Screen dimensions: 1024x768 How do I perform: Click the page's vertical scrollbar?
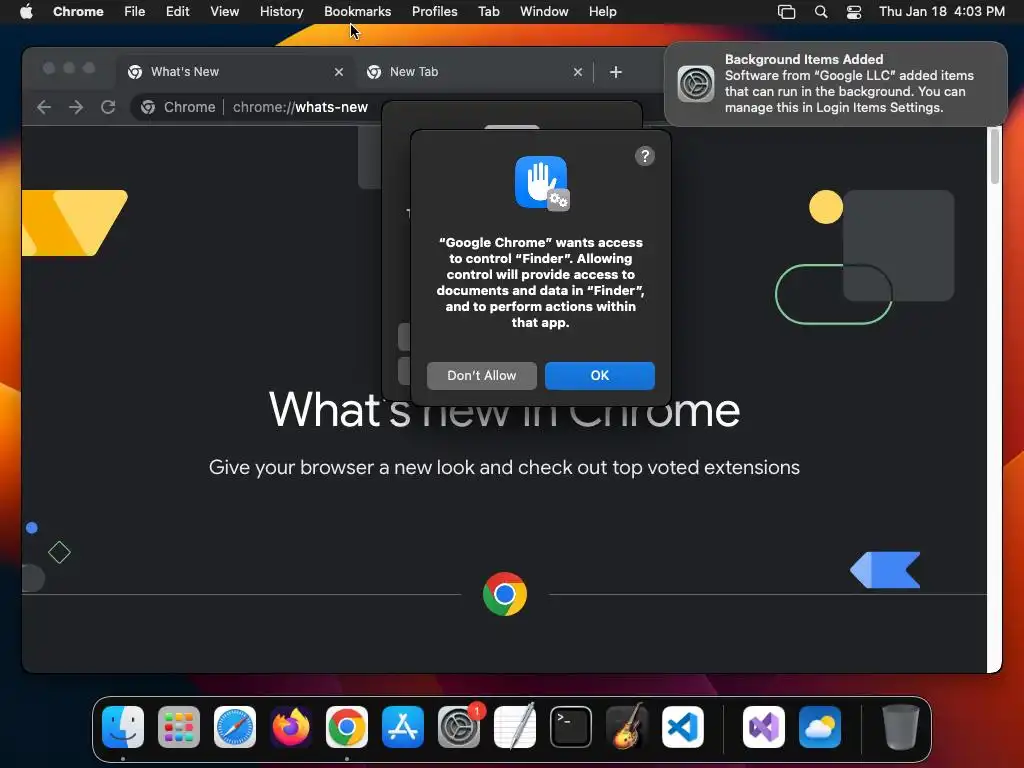[x=995, y=157]
